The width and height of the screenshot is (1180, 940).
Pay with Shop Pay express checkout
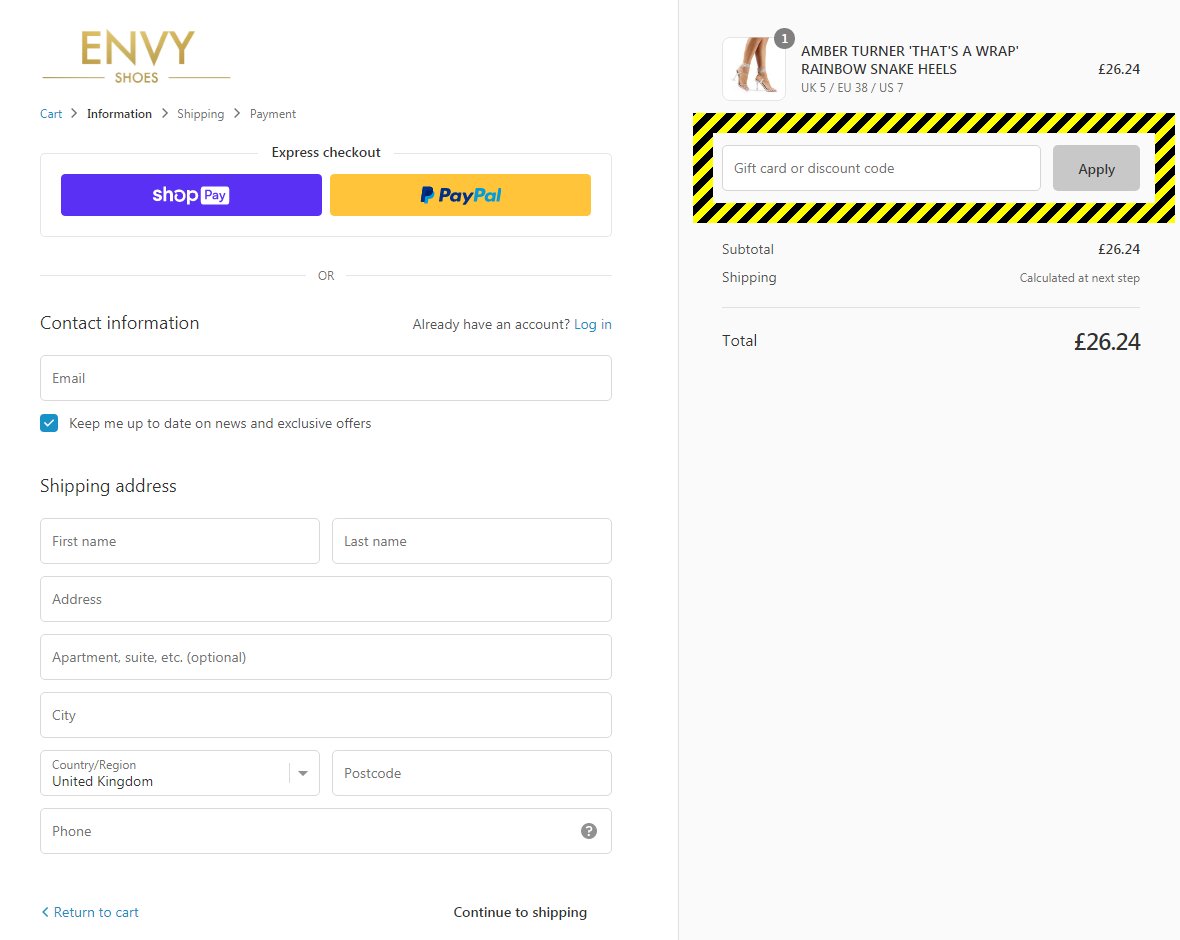pyautogui.click(x=190, y=194)
